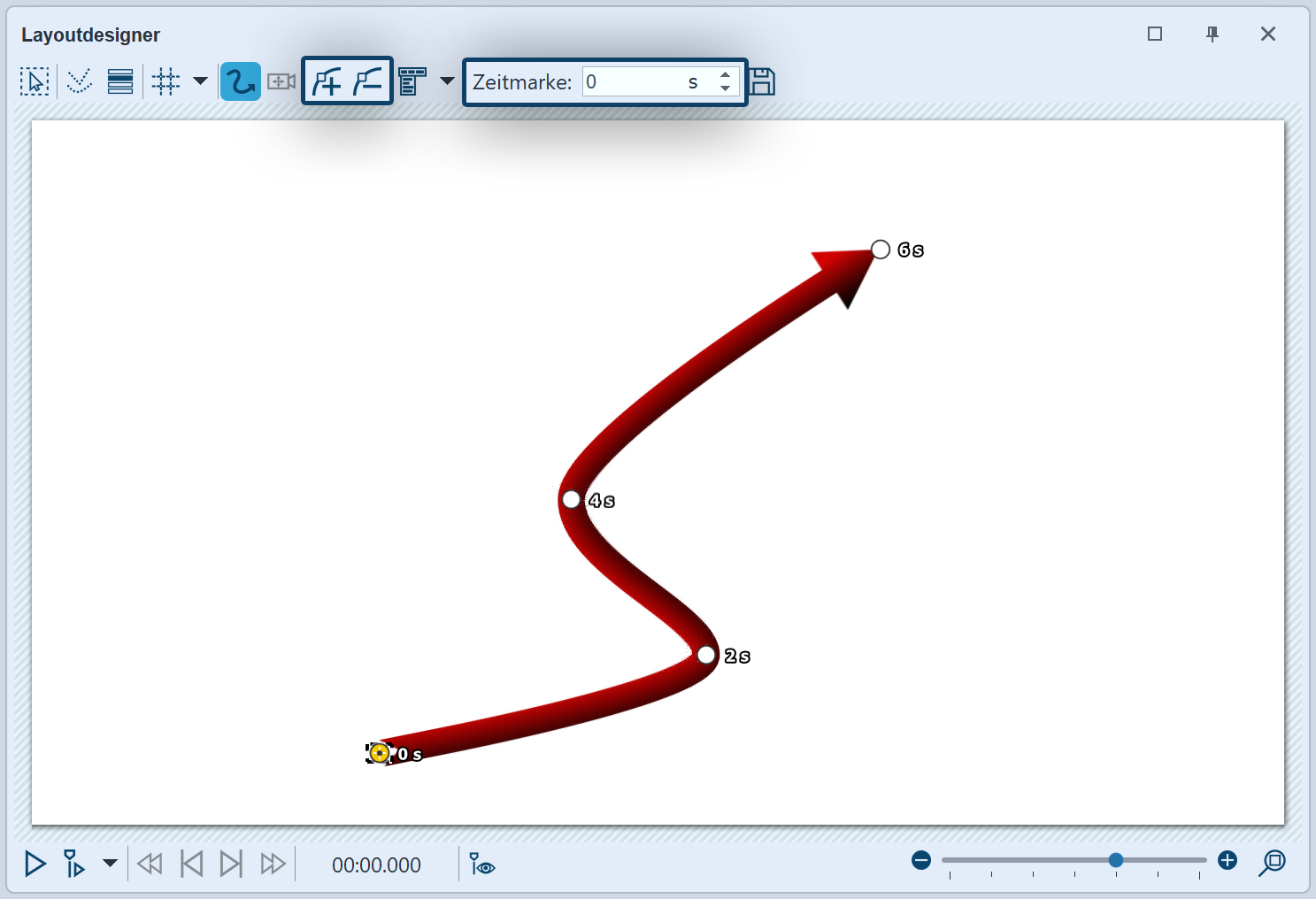Open the path settings dropdown arrow
Viewport: 1316px width, 899px height.
click(x=447, y=81)
